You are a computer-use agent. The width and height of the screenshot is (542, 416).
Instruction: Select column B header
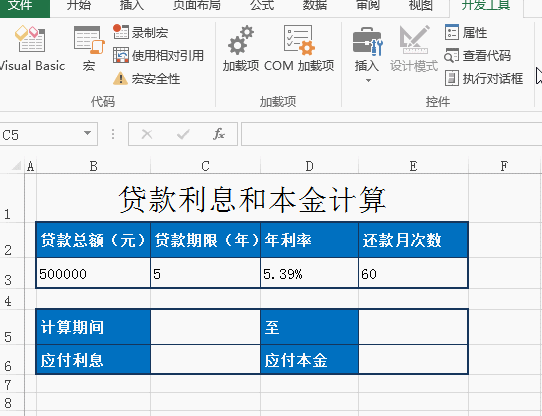[x=93, y=166]
